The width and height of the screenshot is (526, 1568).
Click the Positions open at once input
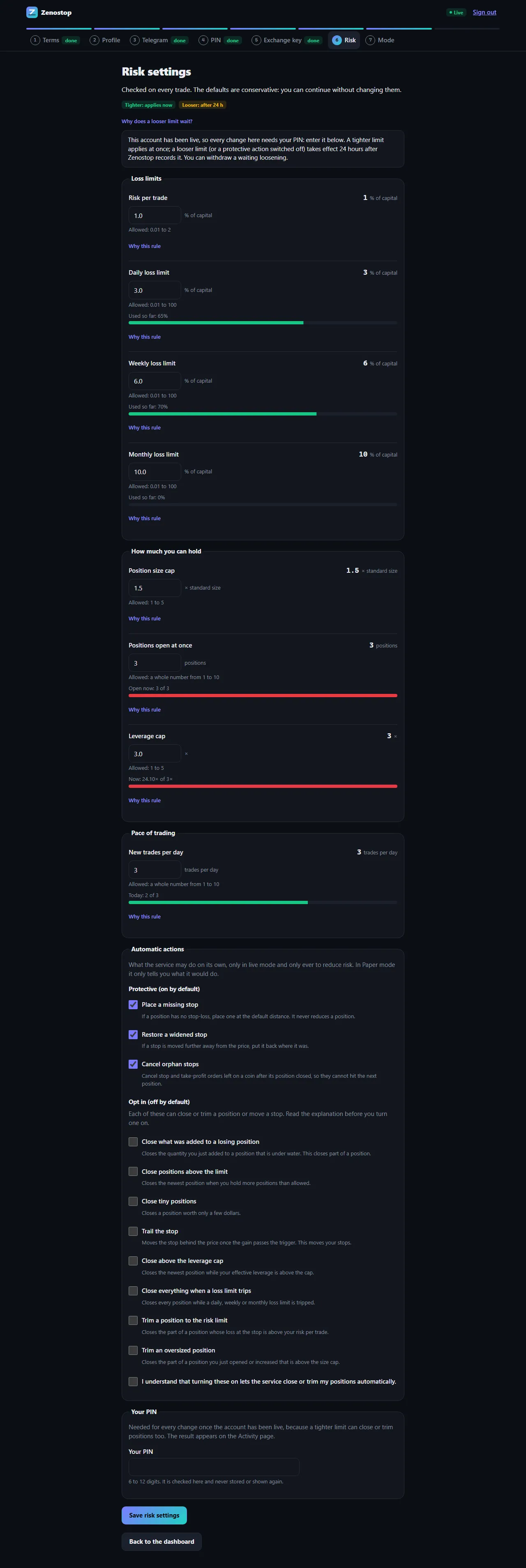(x=155, y=663)
